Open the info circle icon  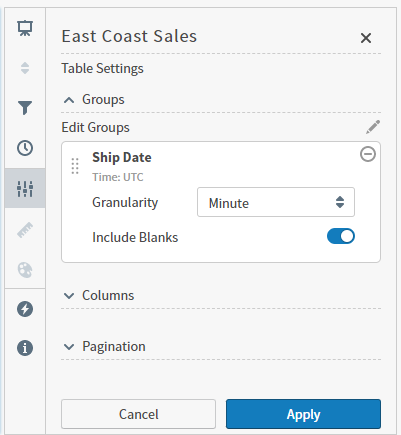point(25,348)
